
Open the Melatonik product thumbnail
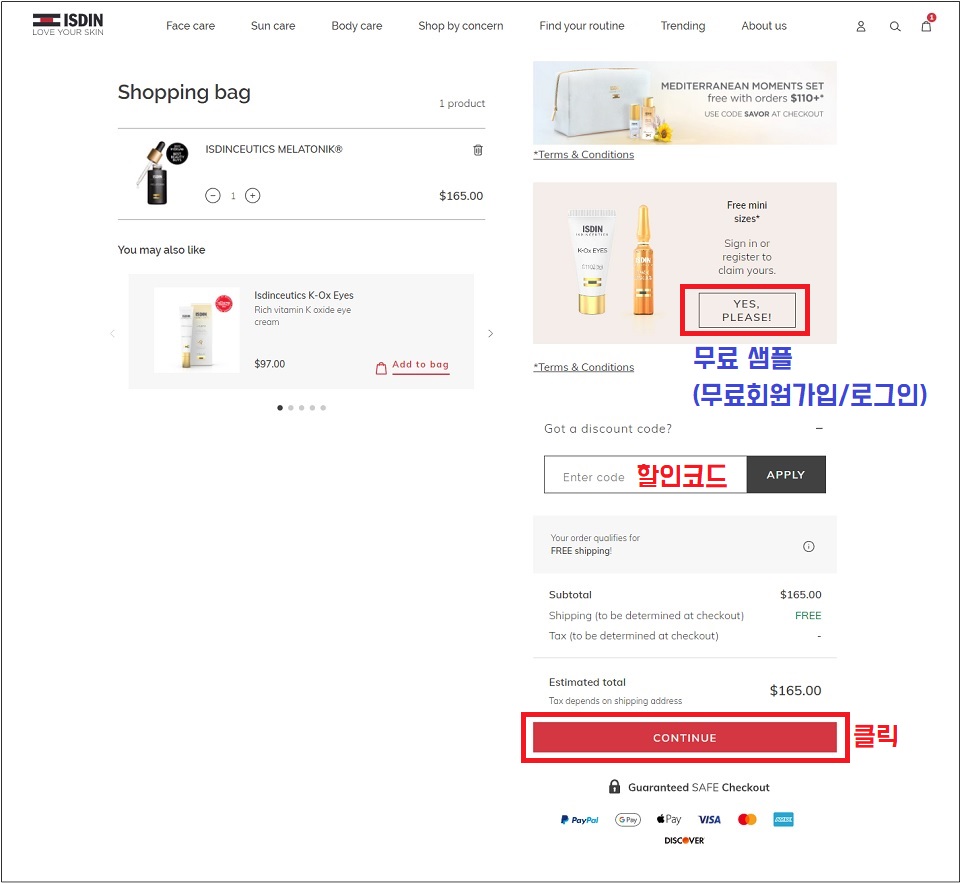[x=160, y=173]
